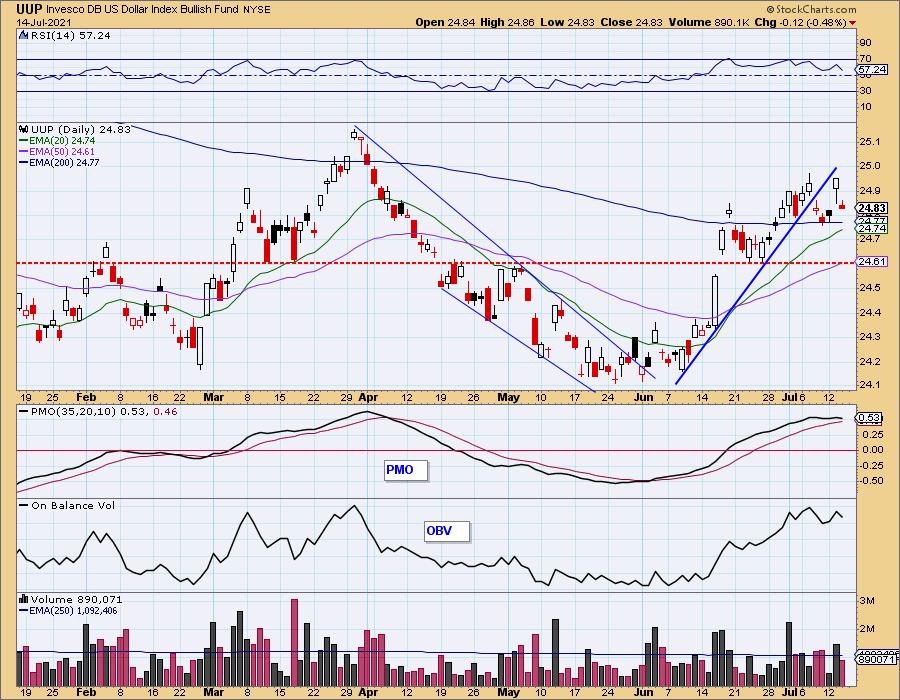Screen dimensions: 900x700
Task: Click the 24.61 EMA price tag on the right axis
Action: (871, 262)
